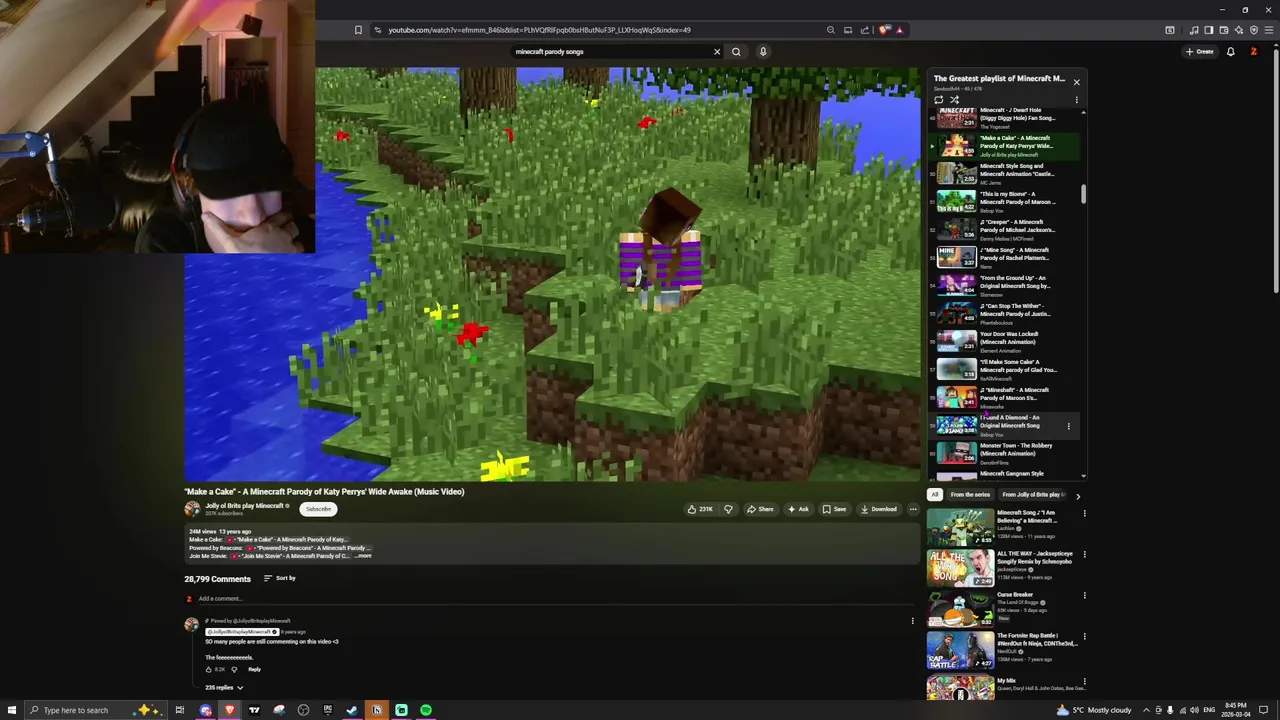
Task: Play "I'll Make Some Cake" playlist item
Action: pyautogui.click(x=1005, y=369)
